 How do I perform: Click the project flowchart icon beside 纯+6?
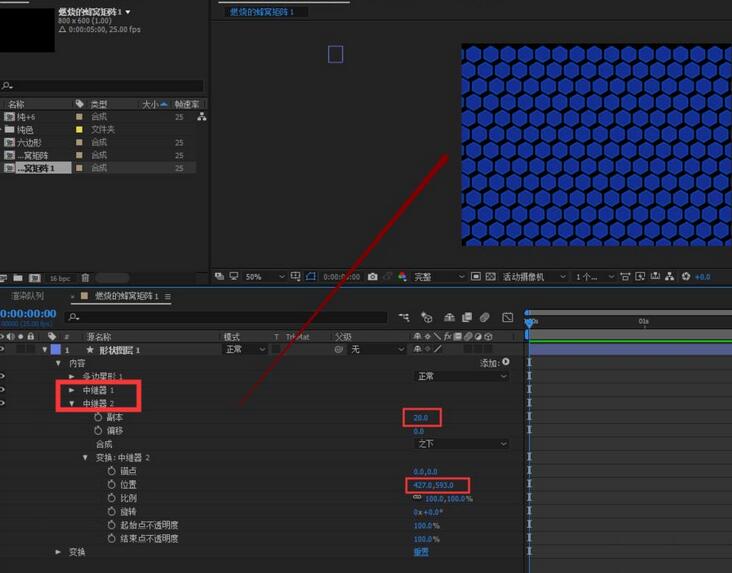(x=202, y=117)
